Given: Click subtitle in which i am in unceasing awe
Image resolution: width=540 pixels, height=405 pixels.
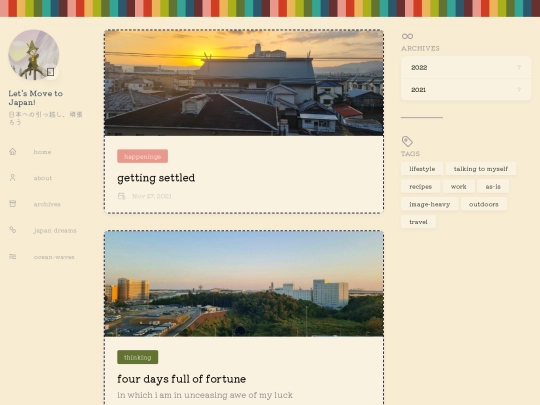Looking at the screenshot, I should tap(205, 395).
